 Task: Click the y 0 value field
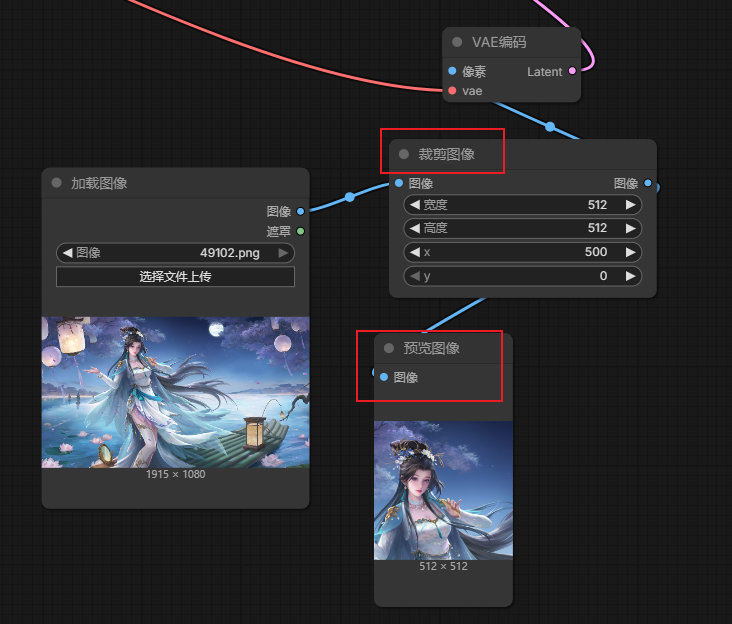[x=522, y=276]
